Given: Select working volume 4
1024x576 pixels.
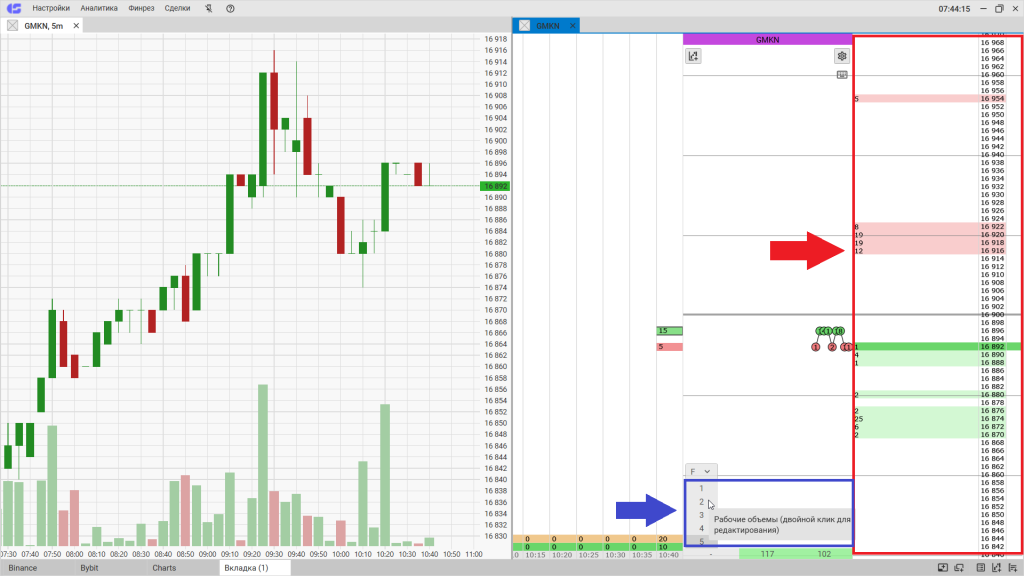Looking at the screenshot, I should point(701,528).
